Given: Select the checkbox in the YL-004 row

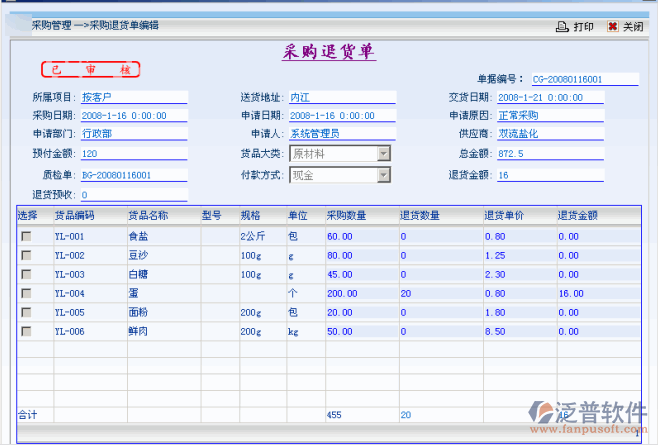Looking at the screenshot, I should [x=26, y=293].
